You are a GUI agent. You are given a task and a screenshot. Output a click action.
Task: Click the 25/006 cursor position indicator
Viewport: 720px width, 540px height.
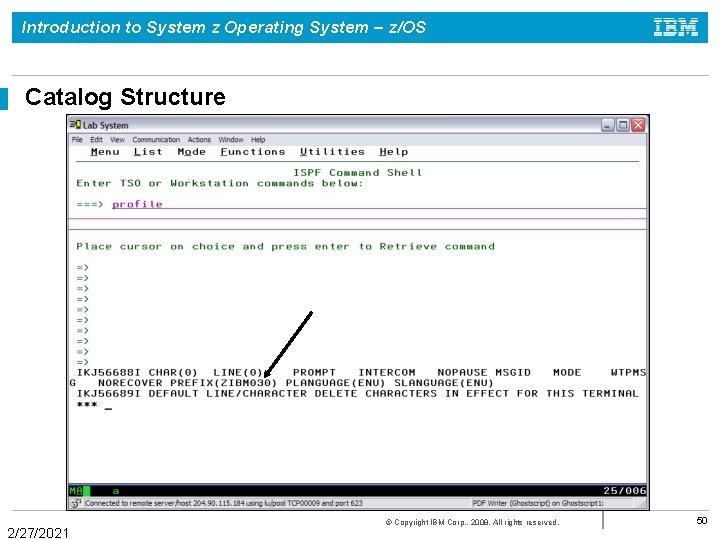pyautogui.click(x=624, y=490)
